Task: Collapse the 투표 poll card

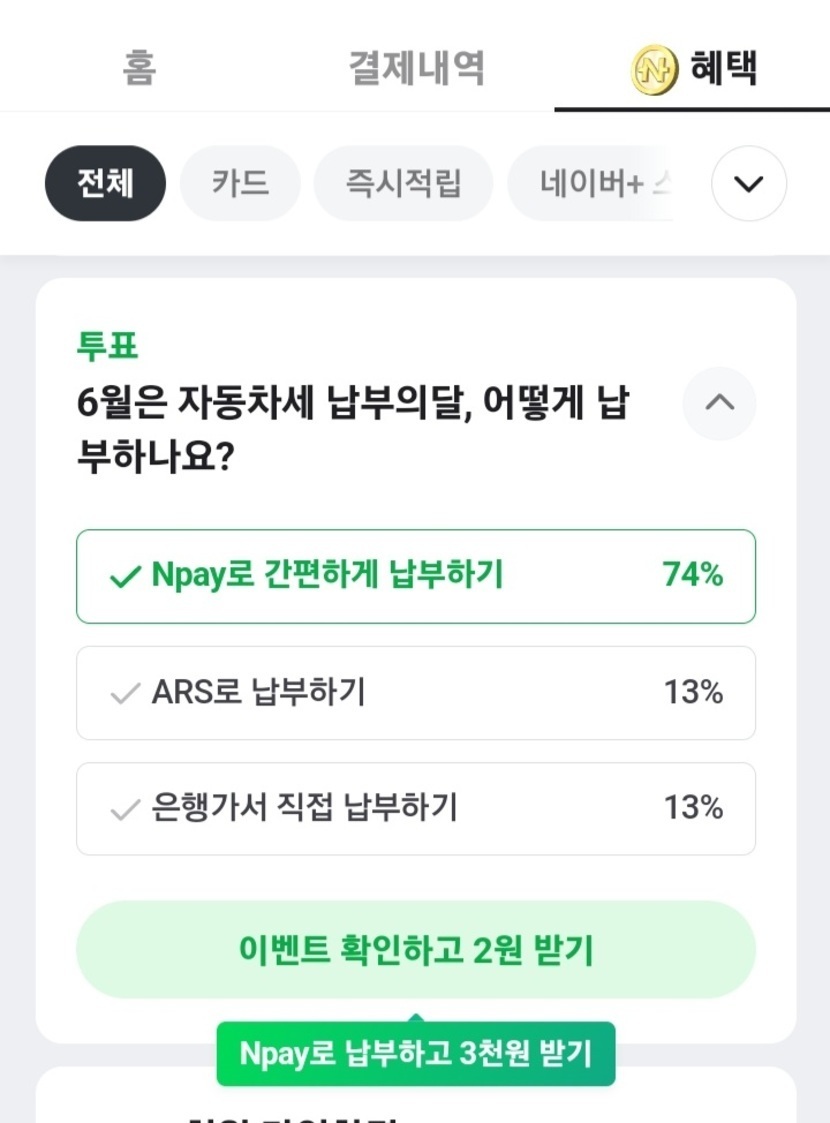Action: (x=719, y=403)
